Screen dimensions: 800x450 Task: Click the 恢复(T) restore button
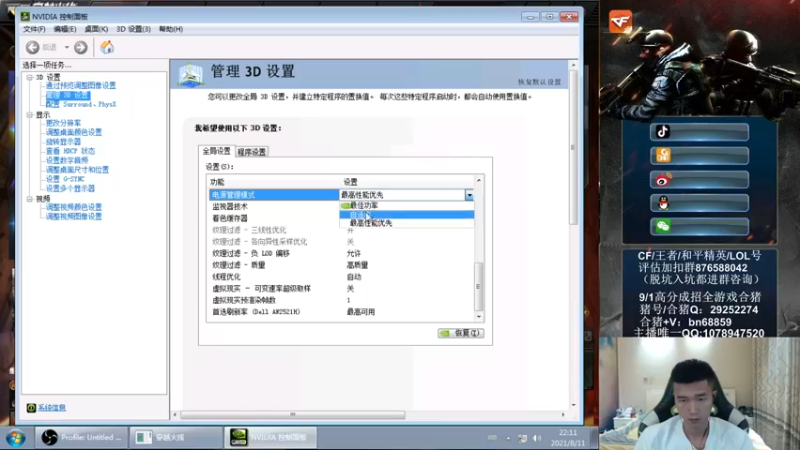(461, 333)
